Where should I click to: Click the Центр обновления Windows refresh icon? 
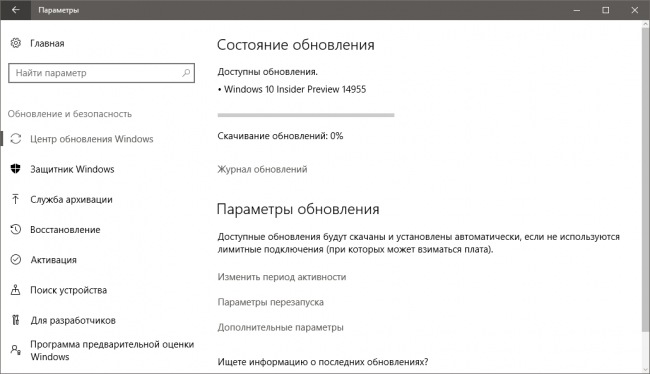click(16, 138)
